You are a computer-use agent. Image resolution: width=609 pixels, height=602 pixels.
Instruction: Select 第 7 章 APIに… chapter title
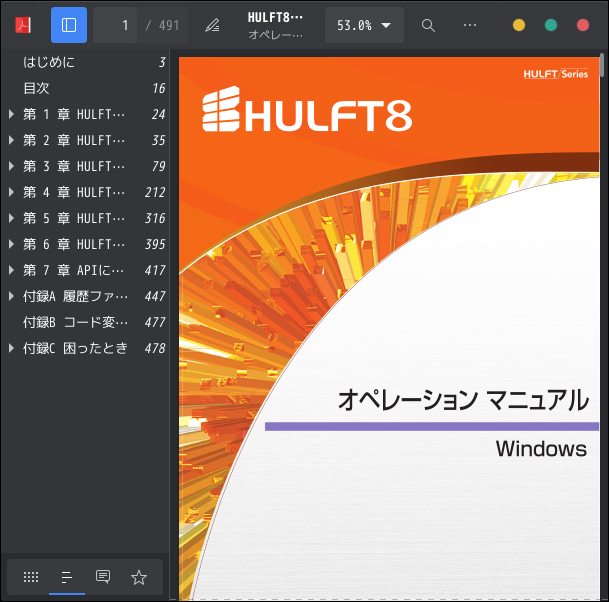[74, 270]
